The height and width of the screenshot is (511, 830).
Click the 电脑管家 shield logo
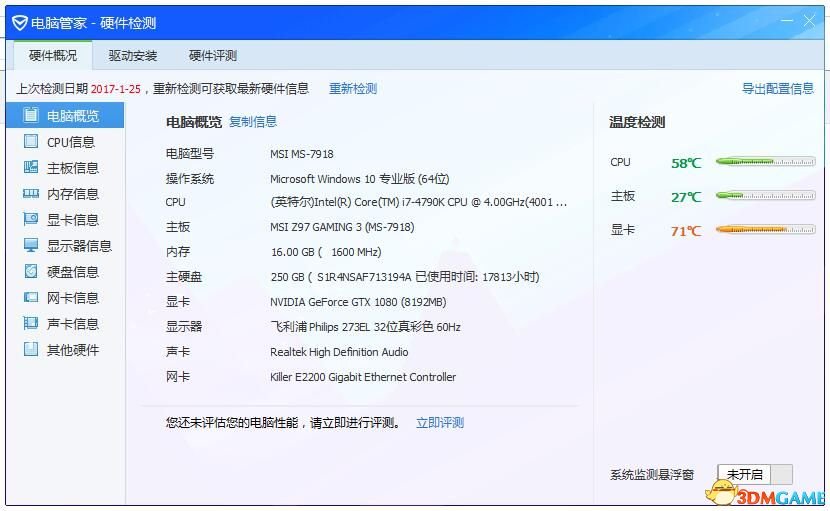click(20, 23)
